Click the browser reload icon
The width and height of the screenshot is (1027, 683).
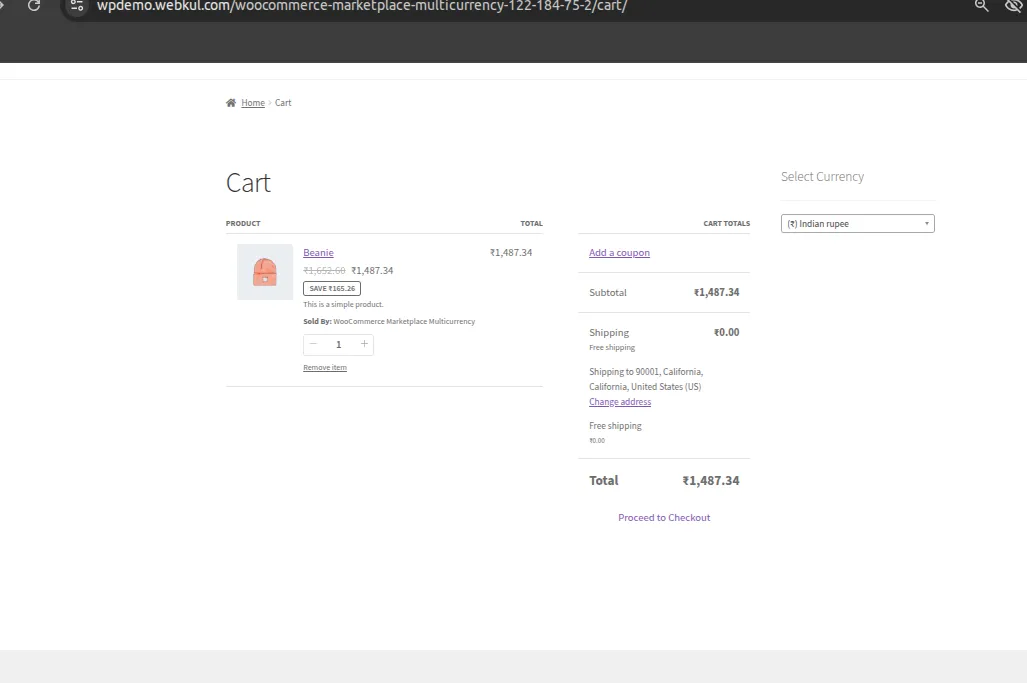(34, 6)
